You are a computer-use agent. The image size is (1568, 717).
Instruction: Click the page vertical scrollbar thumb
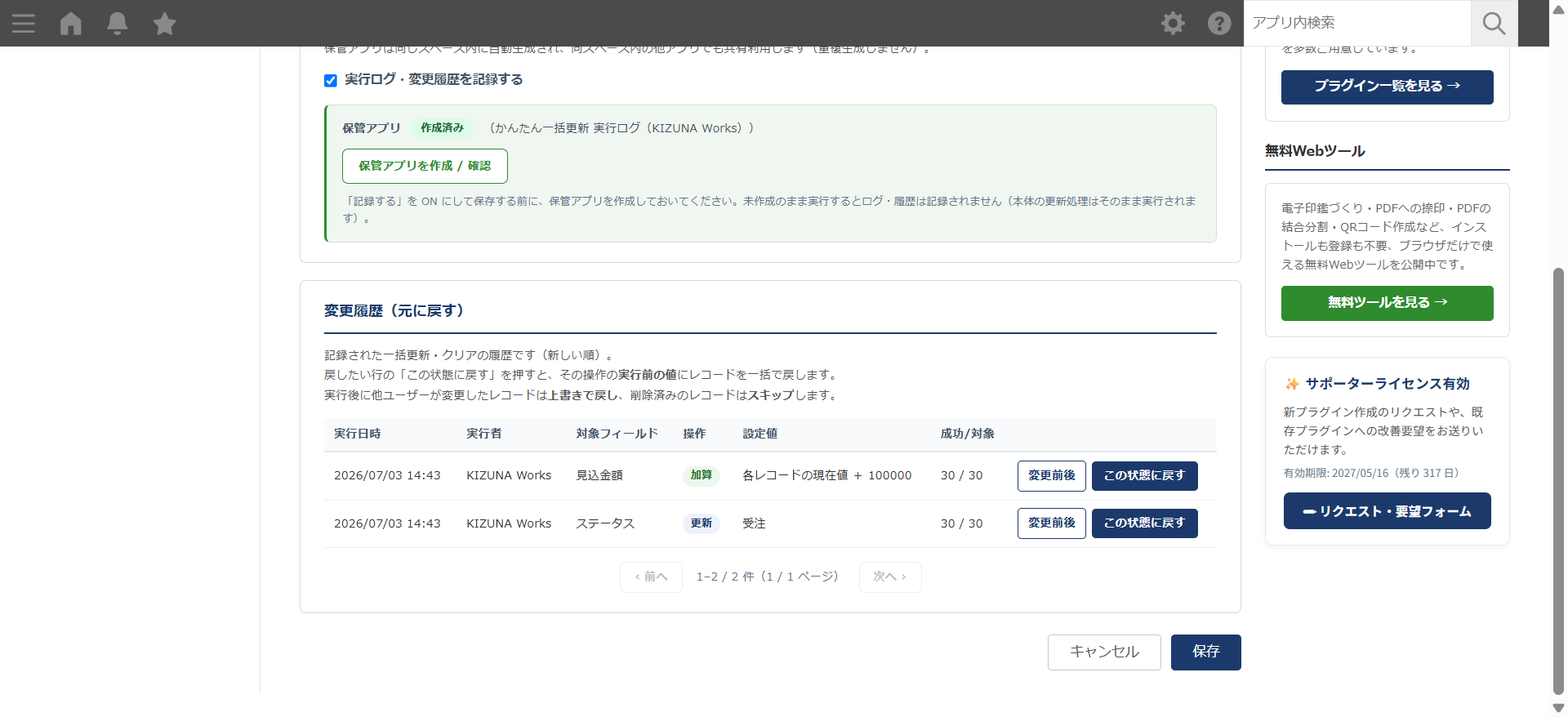coord(1558,482)
